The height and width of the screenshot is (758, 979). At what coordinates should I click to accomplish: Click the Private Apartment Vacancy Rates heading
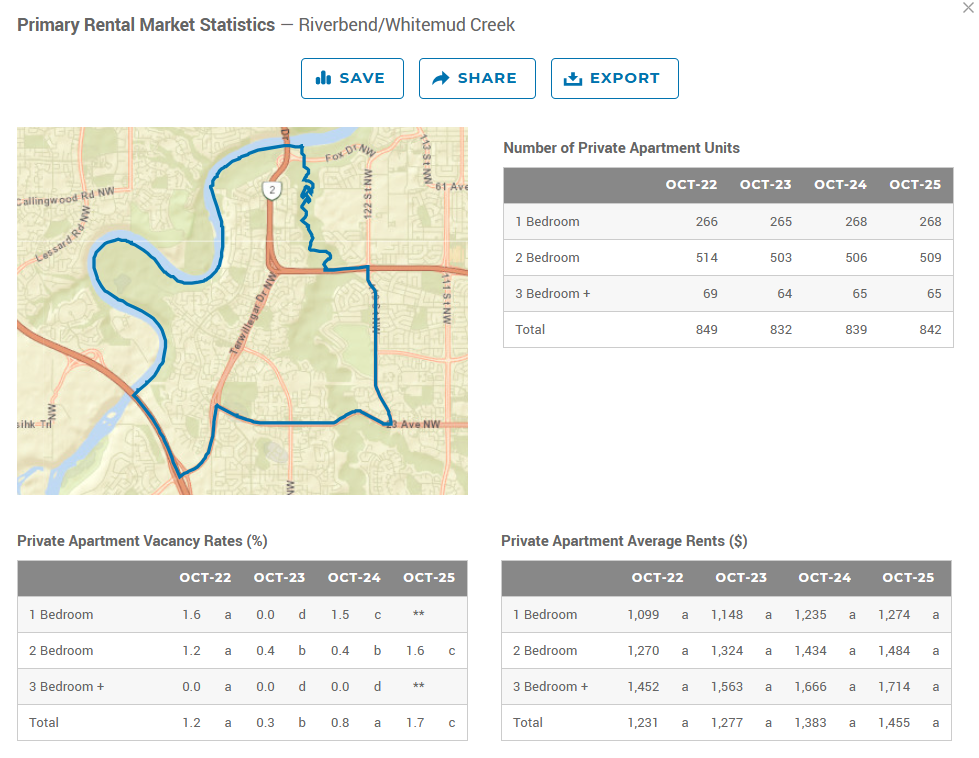click(x=142, y=541)
